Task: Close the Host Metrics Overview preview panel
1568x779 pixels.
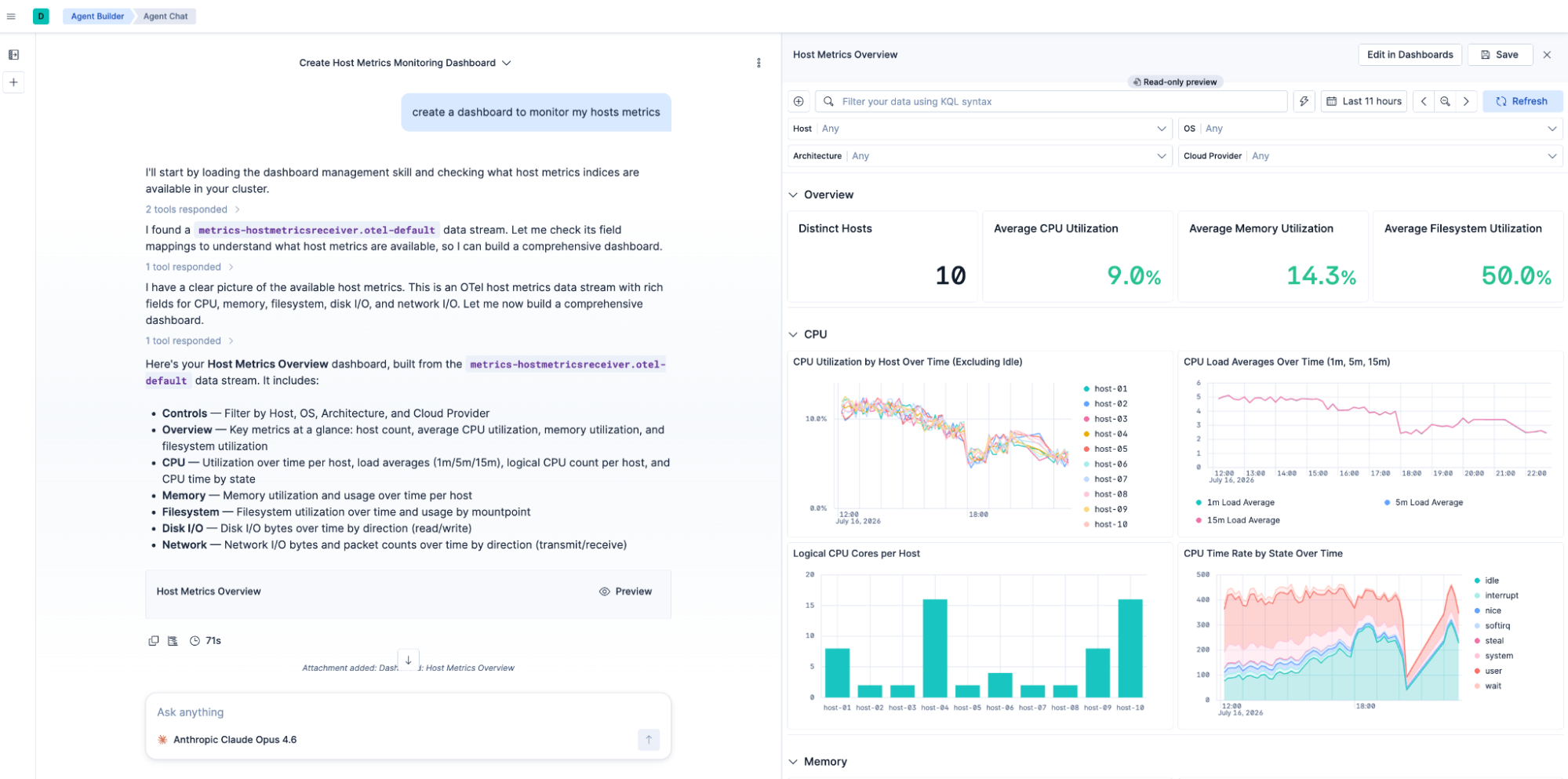Action: pos(1547,55)
